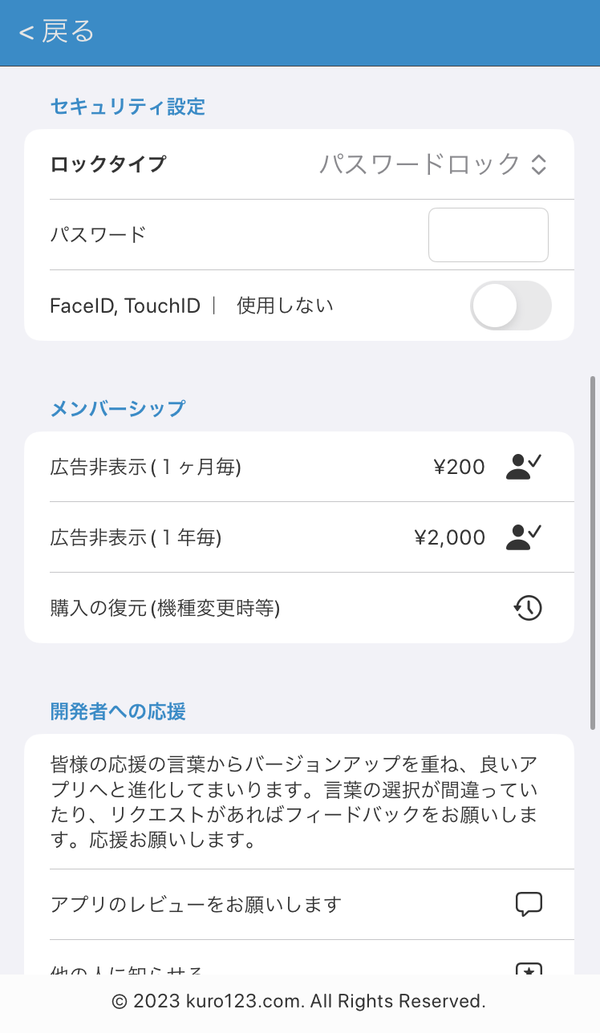Click the ¥200 price label
The height and width of the screenshot is (1033, 600).
pos(459,467)
